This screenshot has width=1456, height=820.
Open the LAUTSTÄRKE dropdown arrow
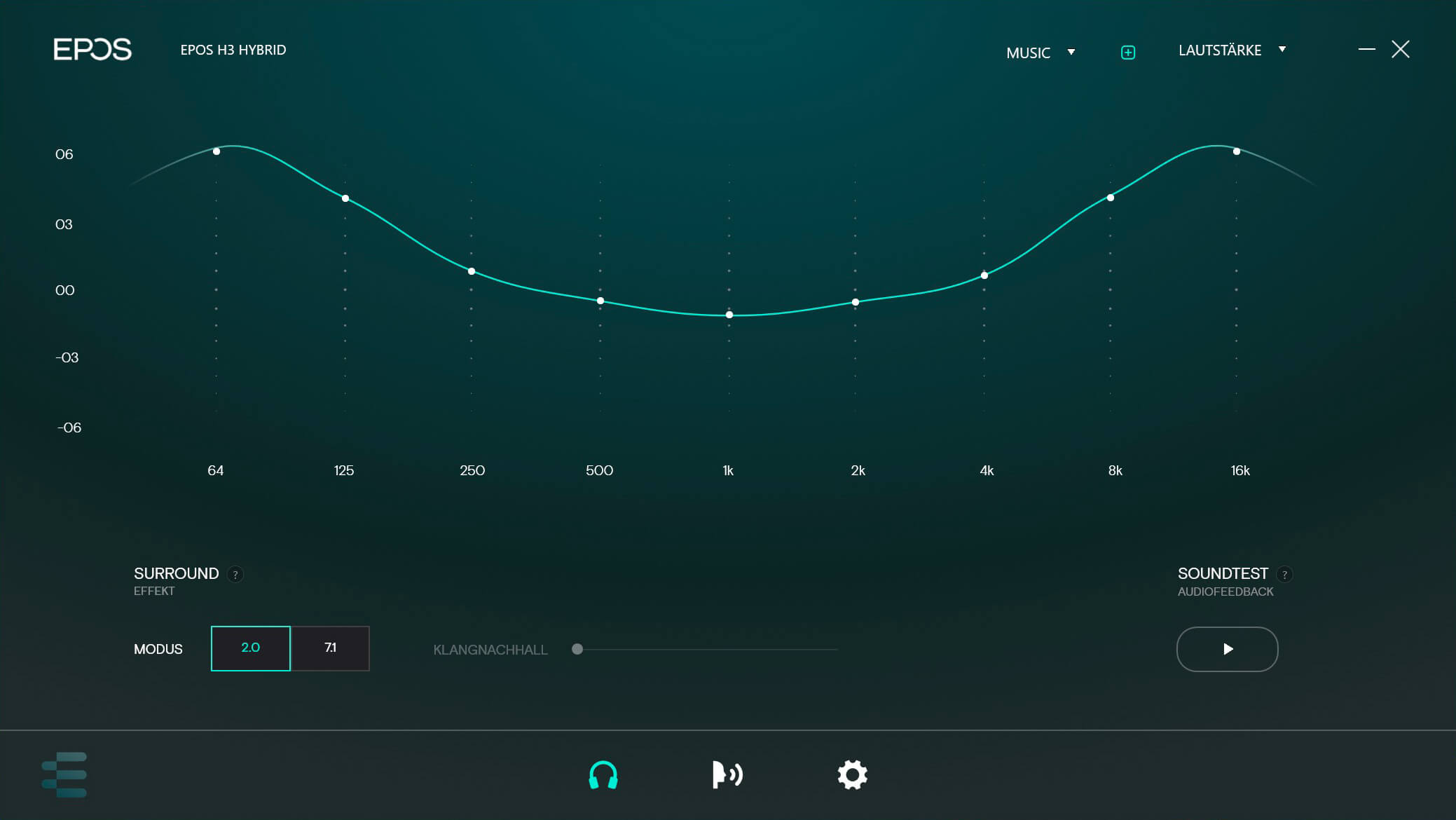(1282, 49)
